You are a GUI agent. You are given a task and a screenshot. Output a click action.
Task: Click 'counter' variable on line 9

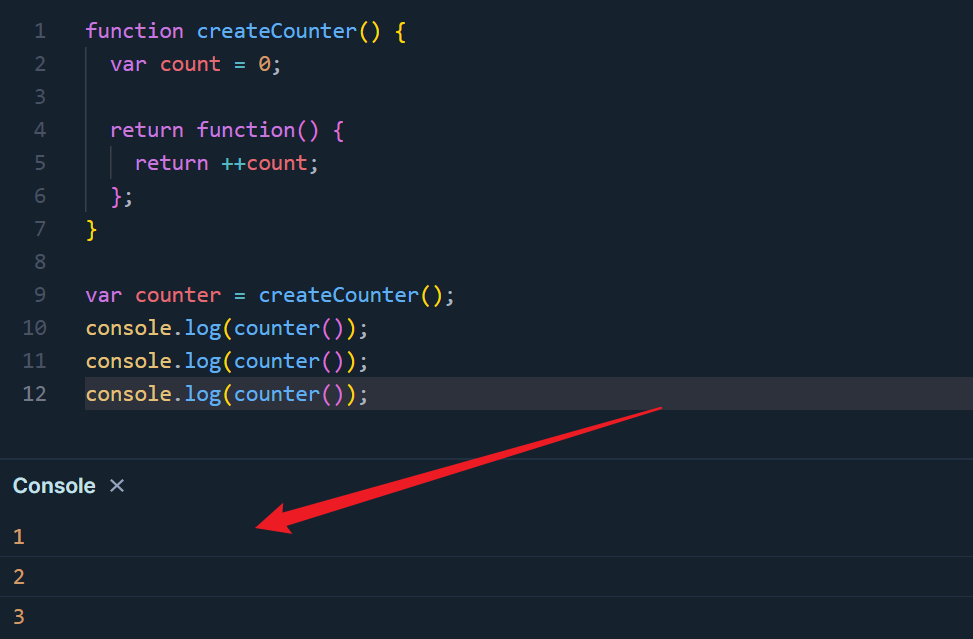[x=178, y=295]
